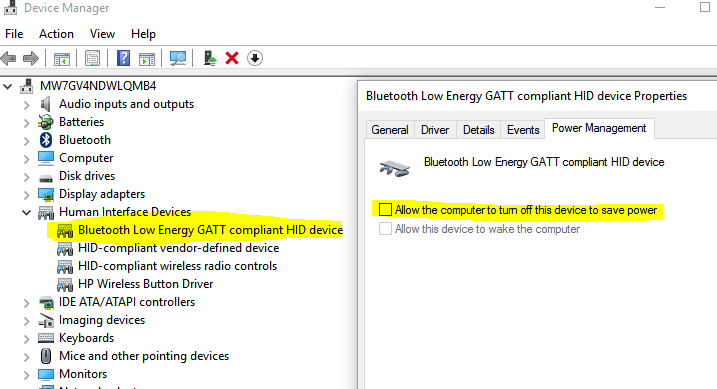Expand the IDE ATA/ATAPI controllers node
This screenshot has width=717, height=389.
[x=27, y=303]
